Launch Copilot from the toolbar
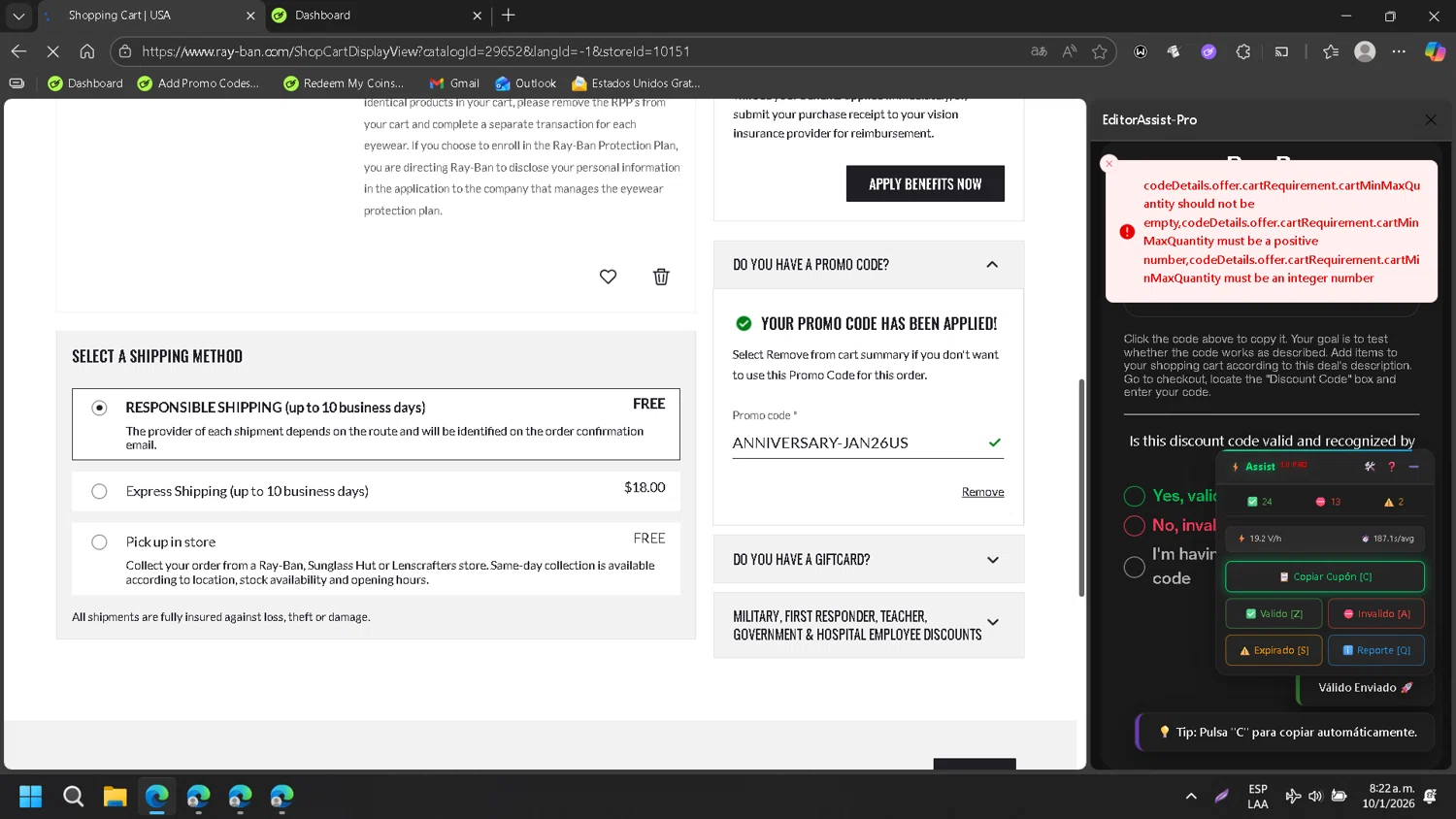This screenshot has width=1456, height=819. coord(1435,51)
